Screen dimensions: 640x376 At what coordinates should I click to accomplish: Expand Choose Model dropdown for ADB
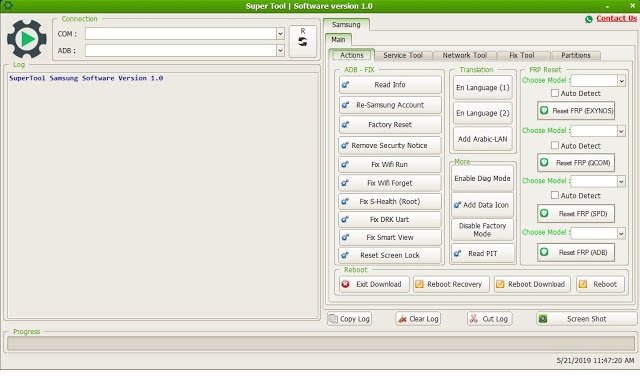tap(621, 233)
